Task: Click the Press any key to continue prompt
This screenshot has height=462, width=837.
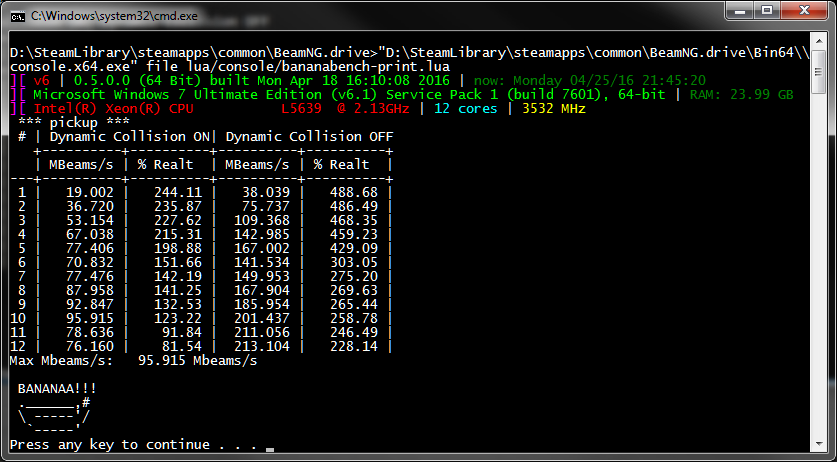Action: [133, 444]
